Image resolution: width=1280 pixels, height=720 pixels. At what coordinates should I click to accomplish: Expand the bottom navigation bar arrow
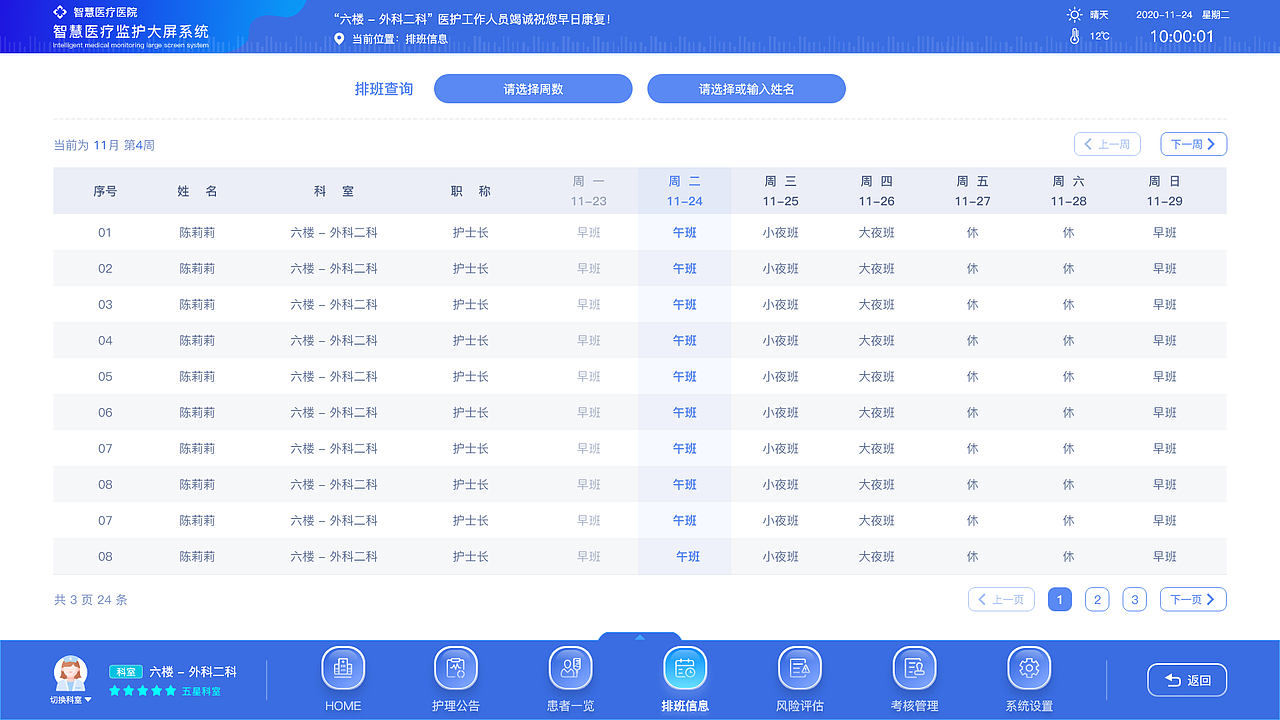point(640,637)
